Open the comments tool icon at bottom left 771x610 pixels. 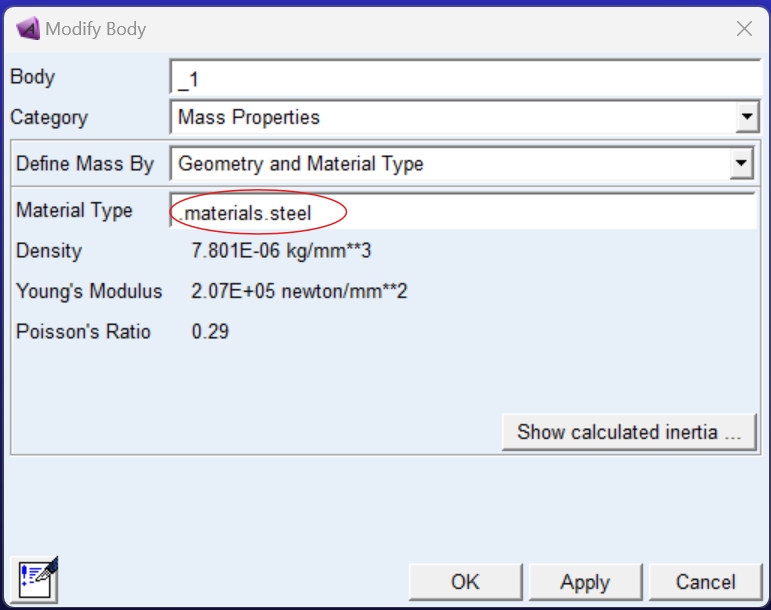pyautogui.click(x=34, y=581)
